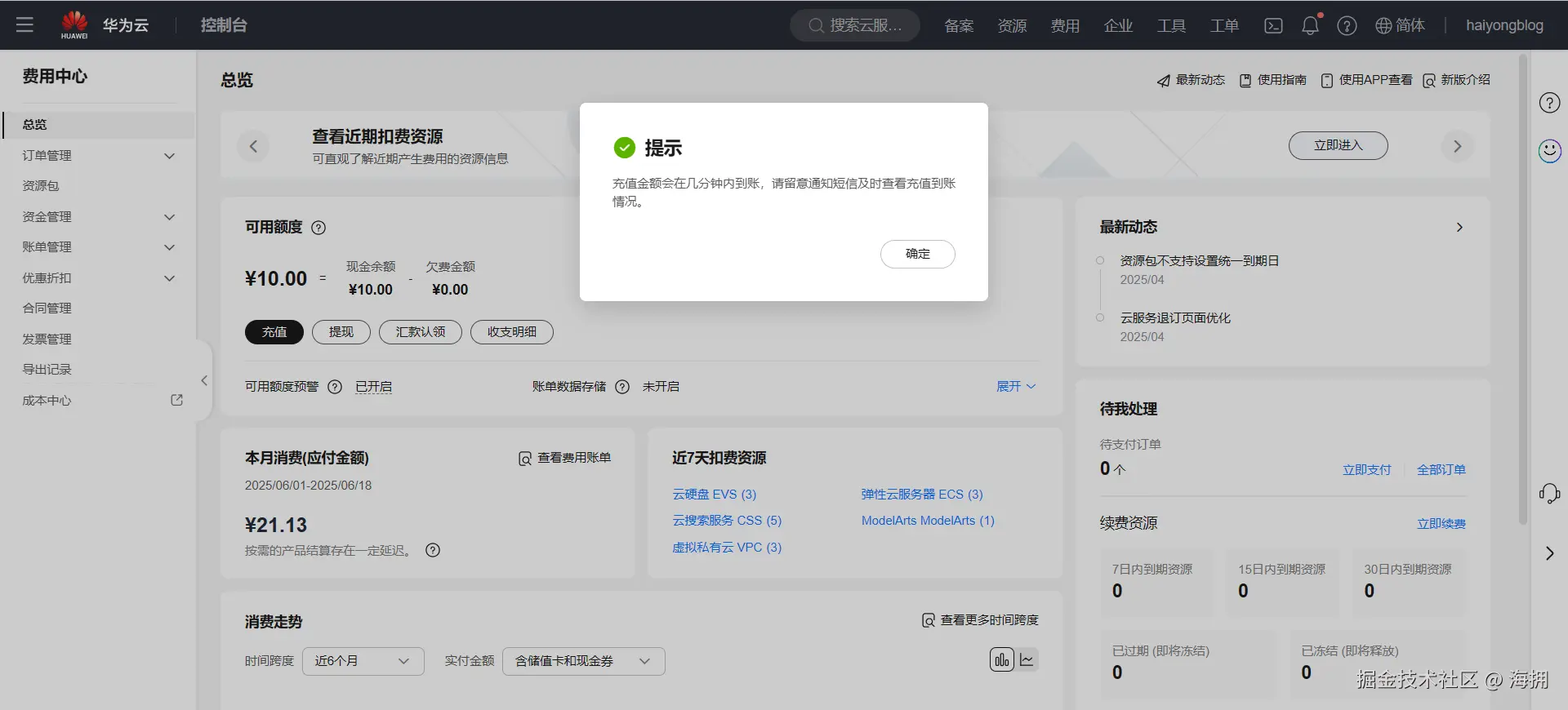Open 查看更多时间跨度

[x=980, y=620]
